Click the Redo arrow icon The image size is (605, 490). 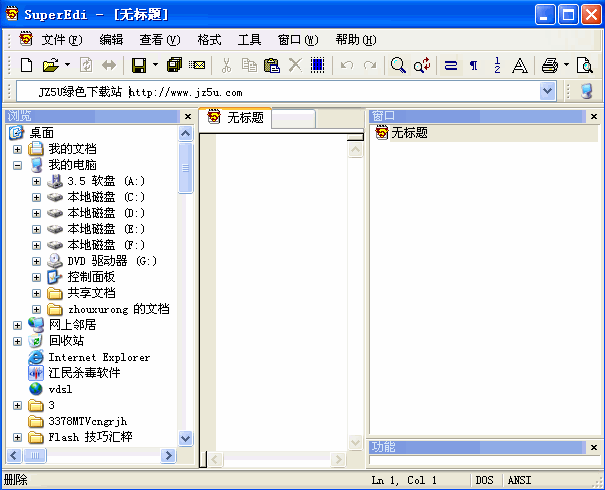370,65
